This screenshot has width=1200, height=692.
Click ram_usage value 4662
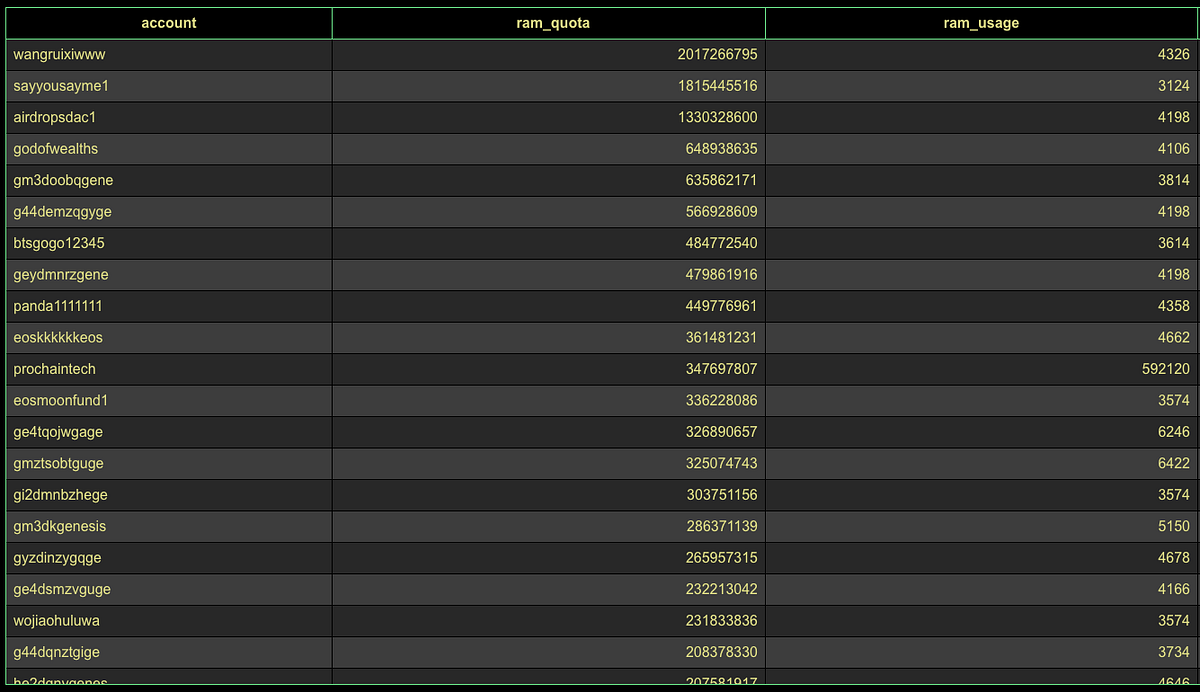click(x=1173, y=338)
